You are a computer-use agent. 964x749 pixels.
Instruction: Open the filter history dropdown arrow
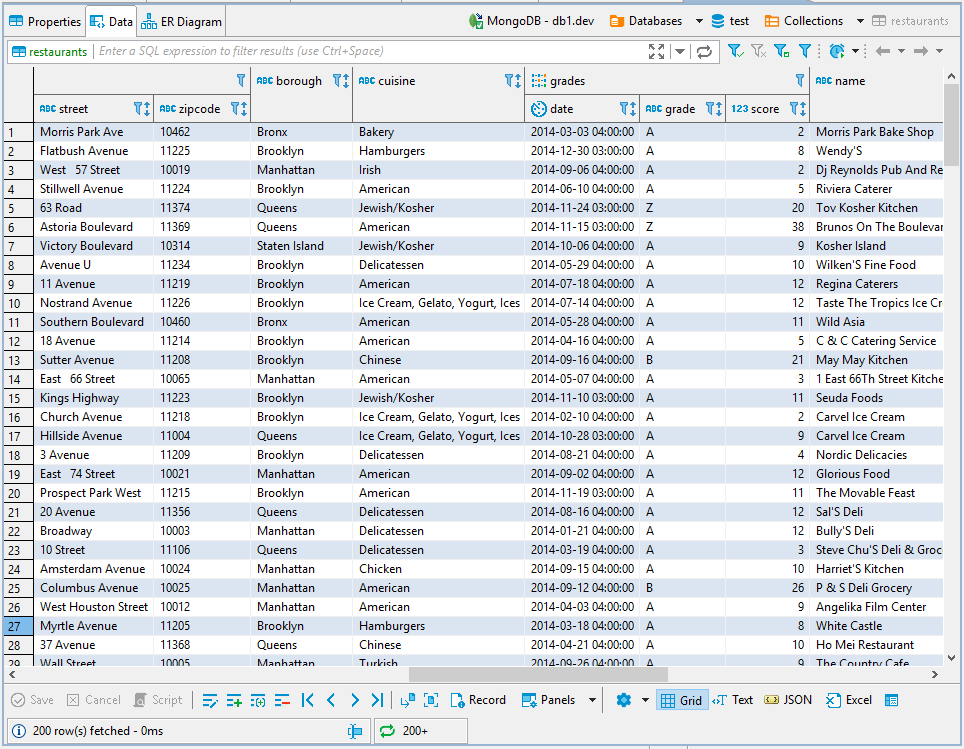680,52
